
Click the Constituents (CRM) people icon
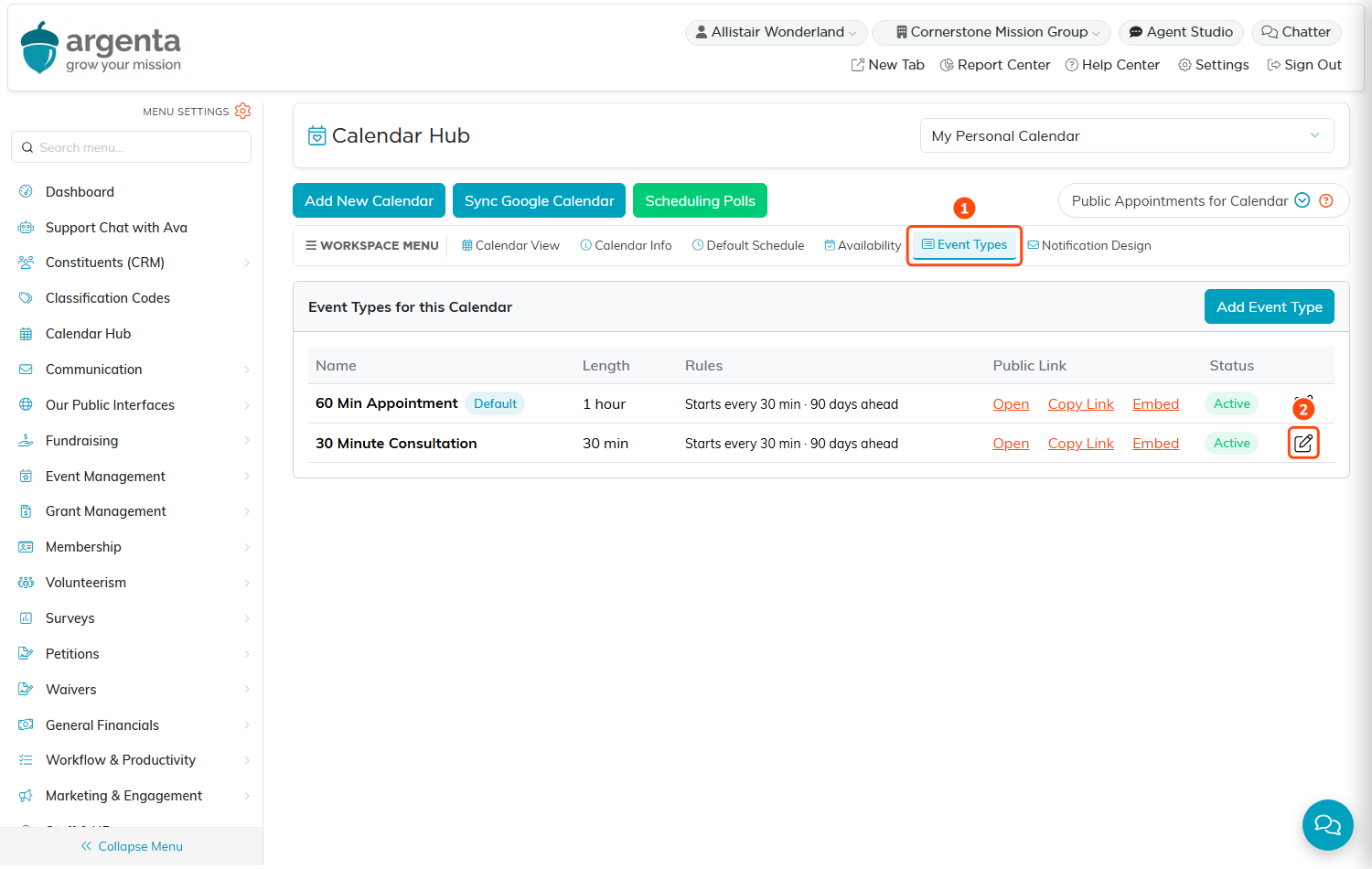pos(26,263)
